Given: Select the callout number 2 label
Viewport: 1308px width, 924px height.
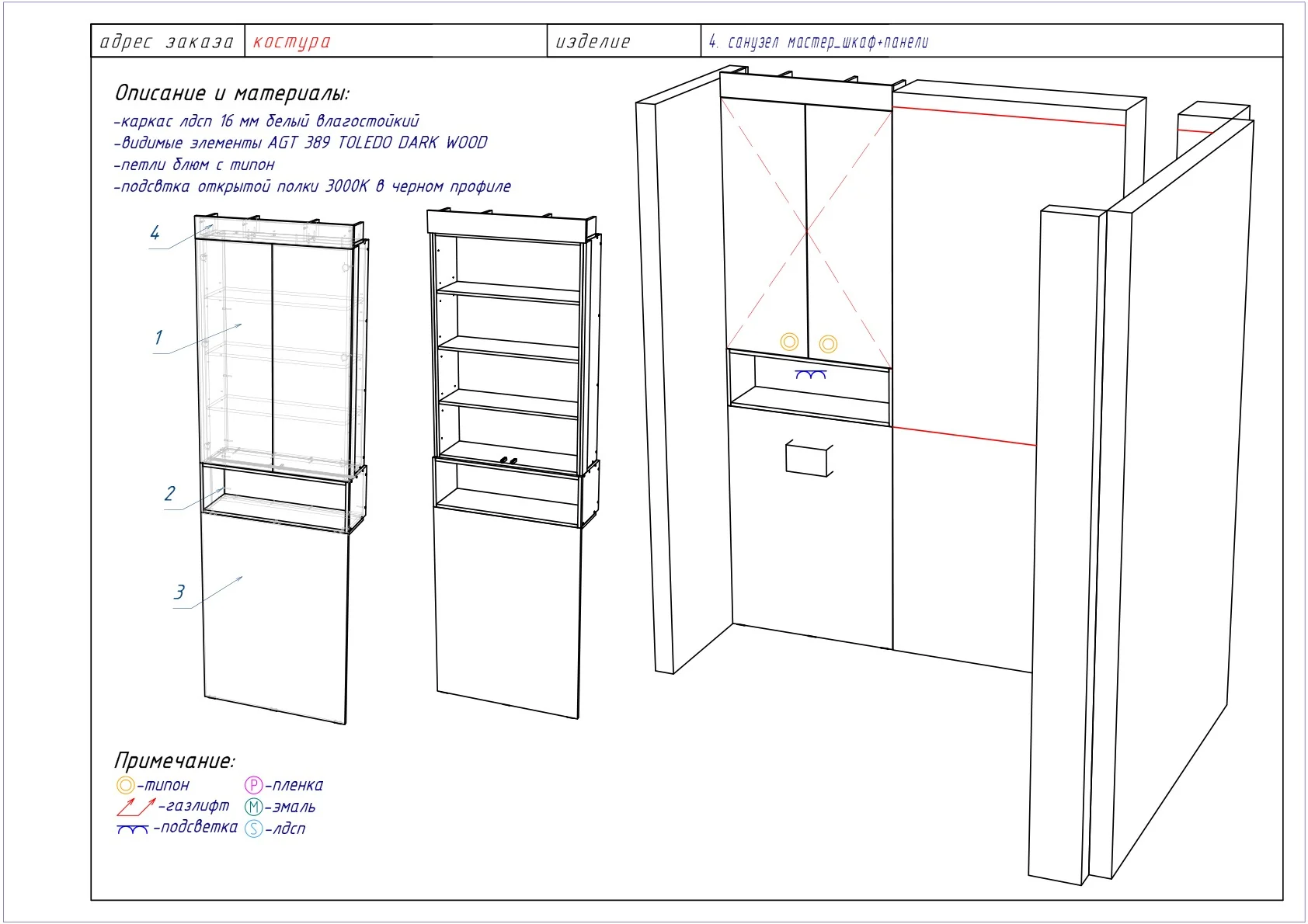Looking at the screenshot, I should [x=169, y=493].
